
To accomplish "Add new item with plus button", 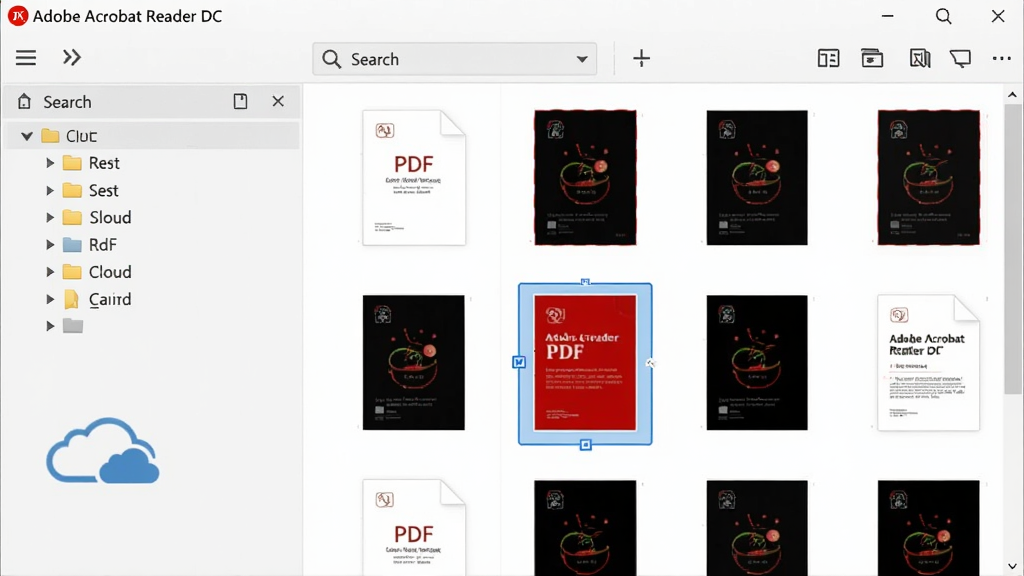I will click(641, 58).
